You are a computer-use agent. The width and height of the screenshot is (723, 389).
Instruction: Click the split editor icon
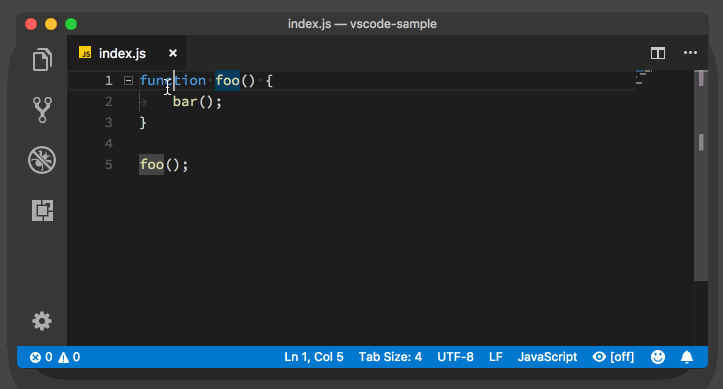pyautogui.click(x=658, y=53)
